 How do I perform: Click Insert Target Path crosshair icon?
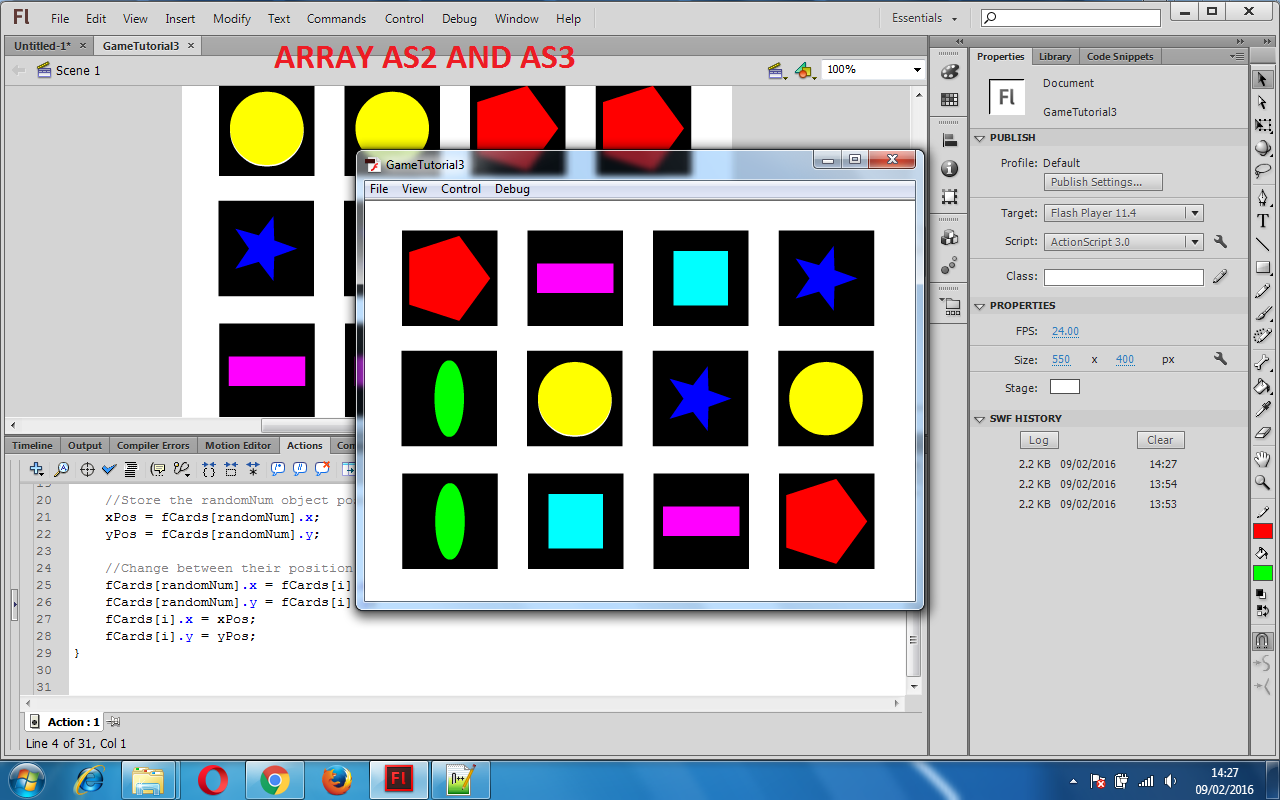point(87,469)
